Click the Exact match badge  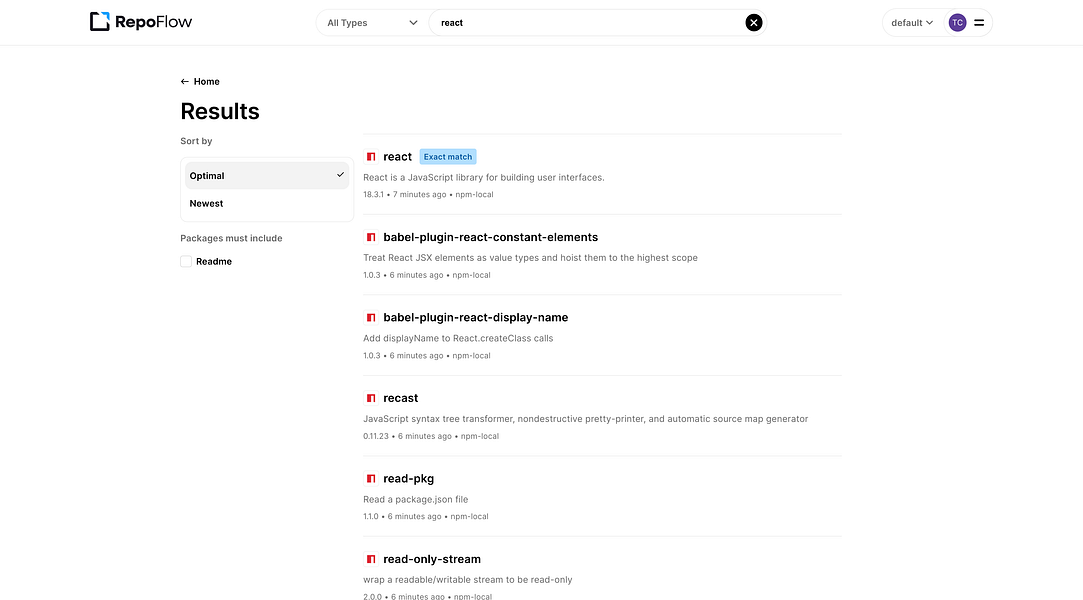[448, 157]
